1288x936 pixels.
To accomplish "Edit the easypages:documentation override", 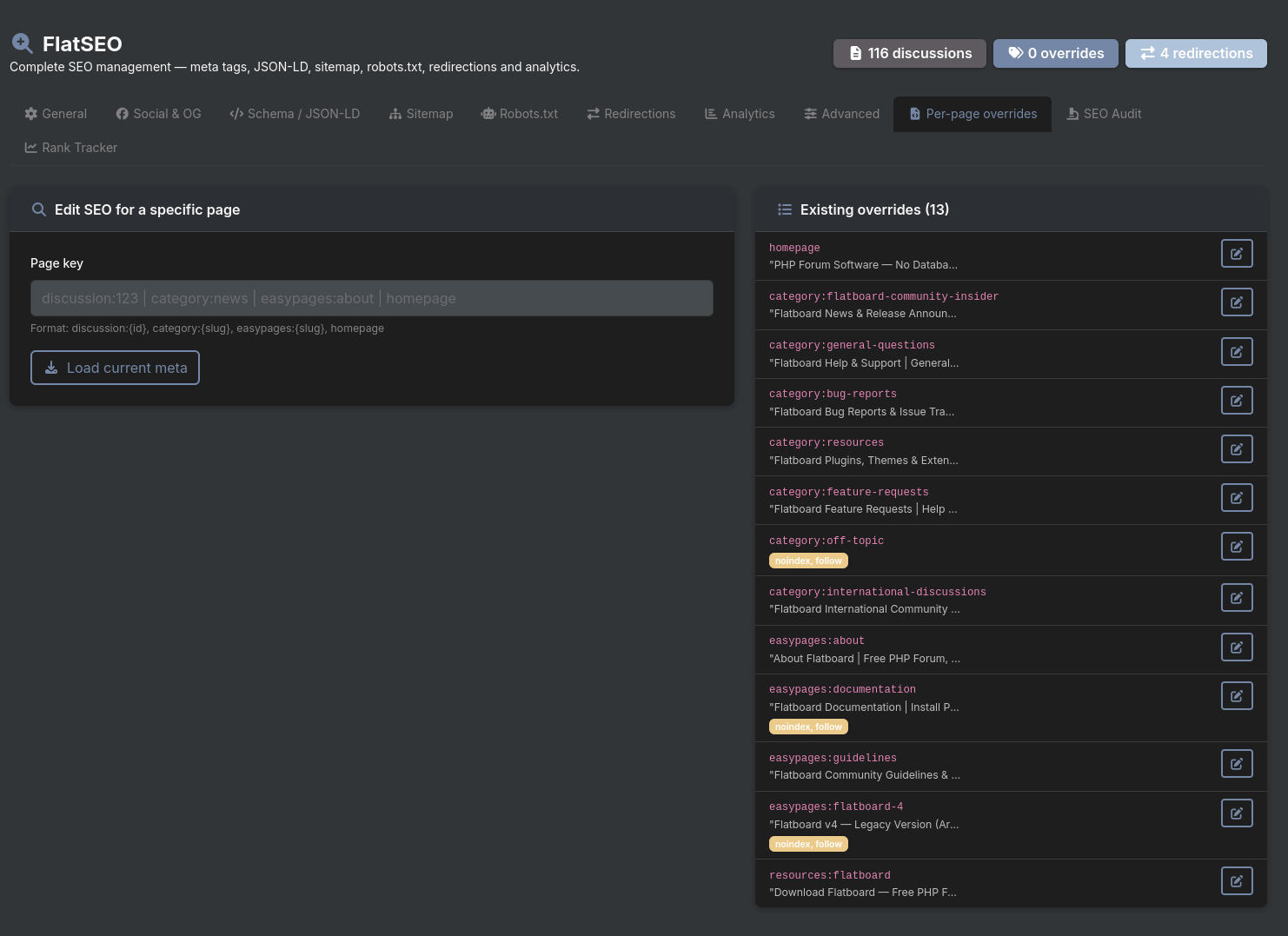I will (1236, 696).
